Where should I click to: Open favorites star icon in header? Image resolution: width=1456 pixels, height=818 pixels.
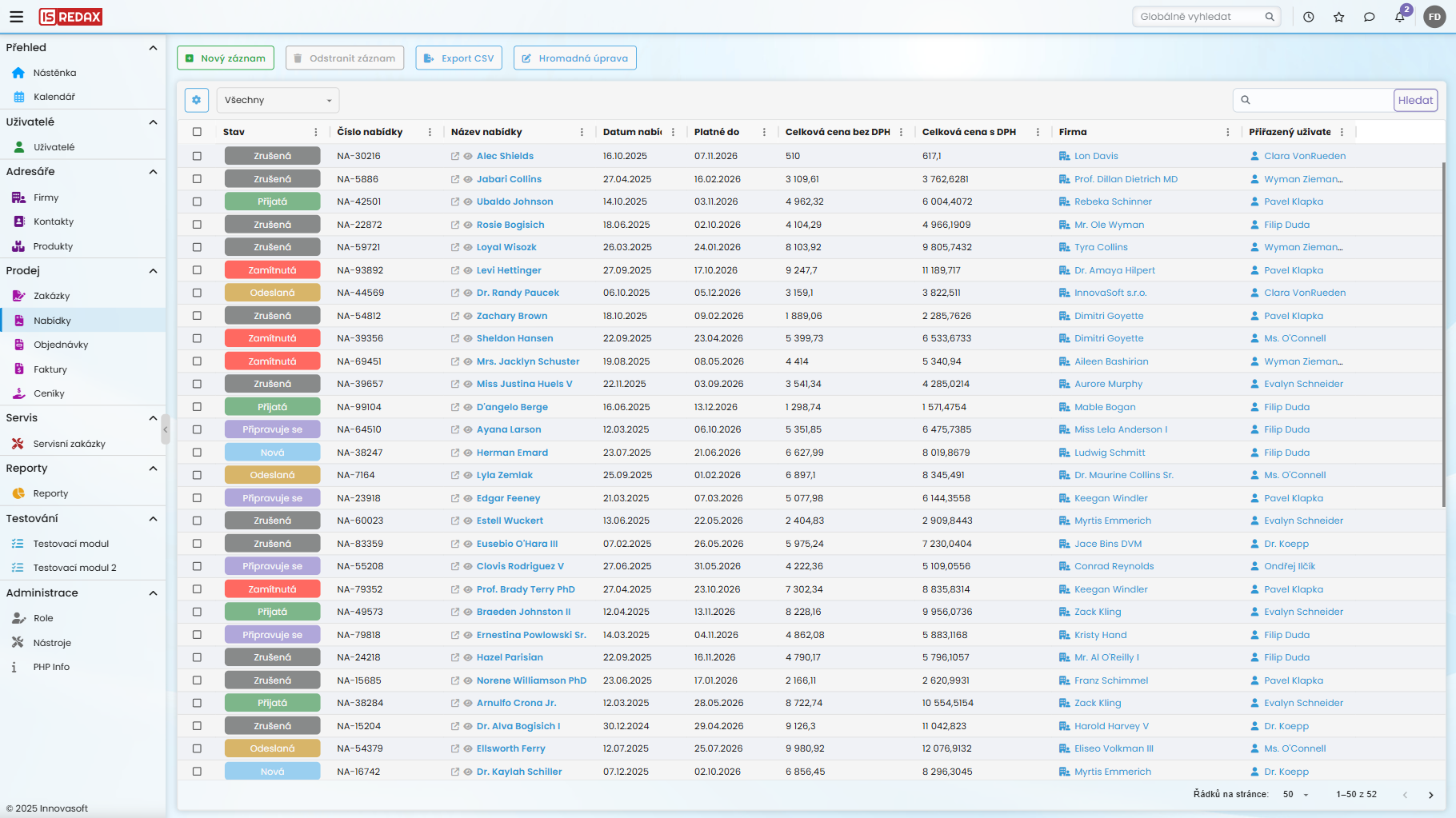[x=1338, y=17]
